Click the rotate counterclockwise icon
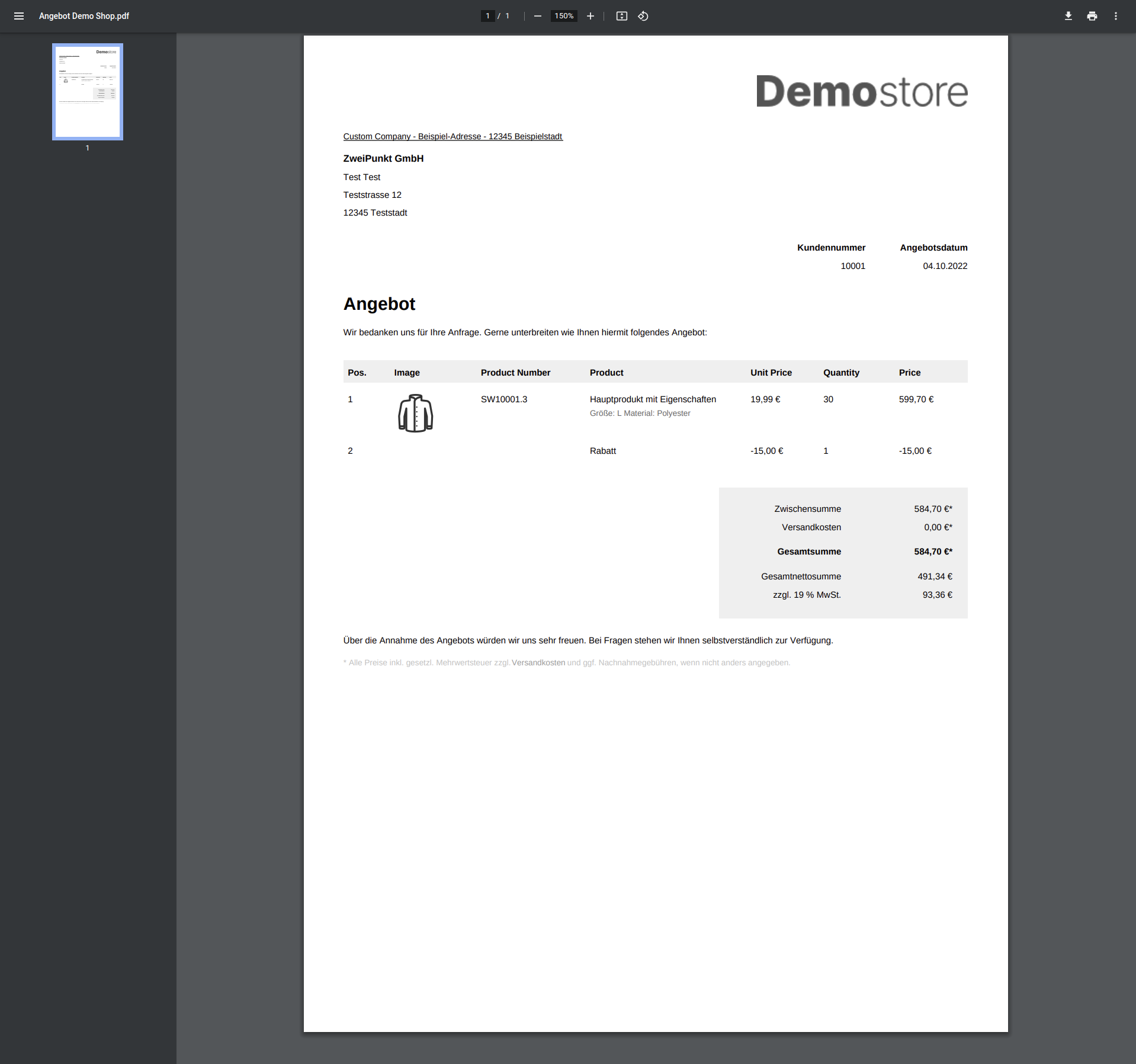1136x1064 pixels. [643, 16]
